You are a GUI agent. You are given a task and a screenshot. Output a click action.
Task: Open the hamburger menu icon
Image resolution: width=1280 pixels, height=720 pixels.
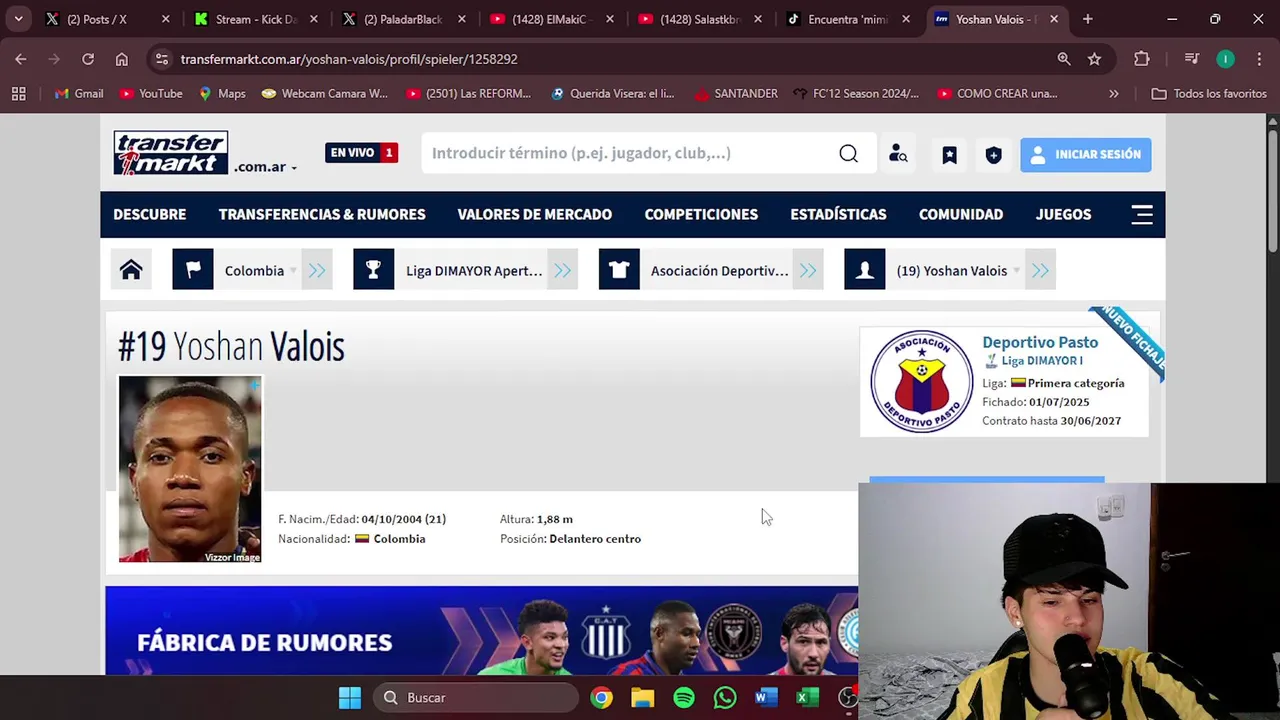1142,214
